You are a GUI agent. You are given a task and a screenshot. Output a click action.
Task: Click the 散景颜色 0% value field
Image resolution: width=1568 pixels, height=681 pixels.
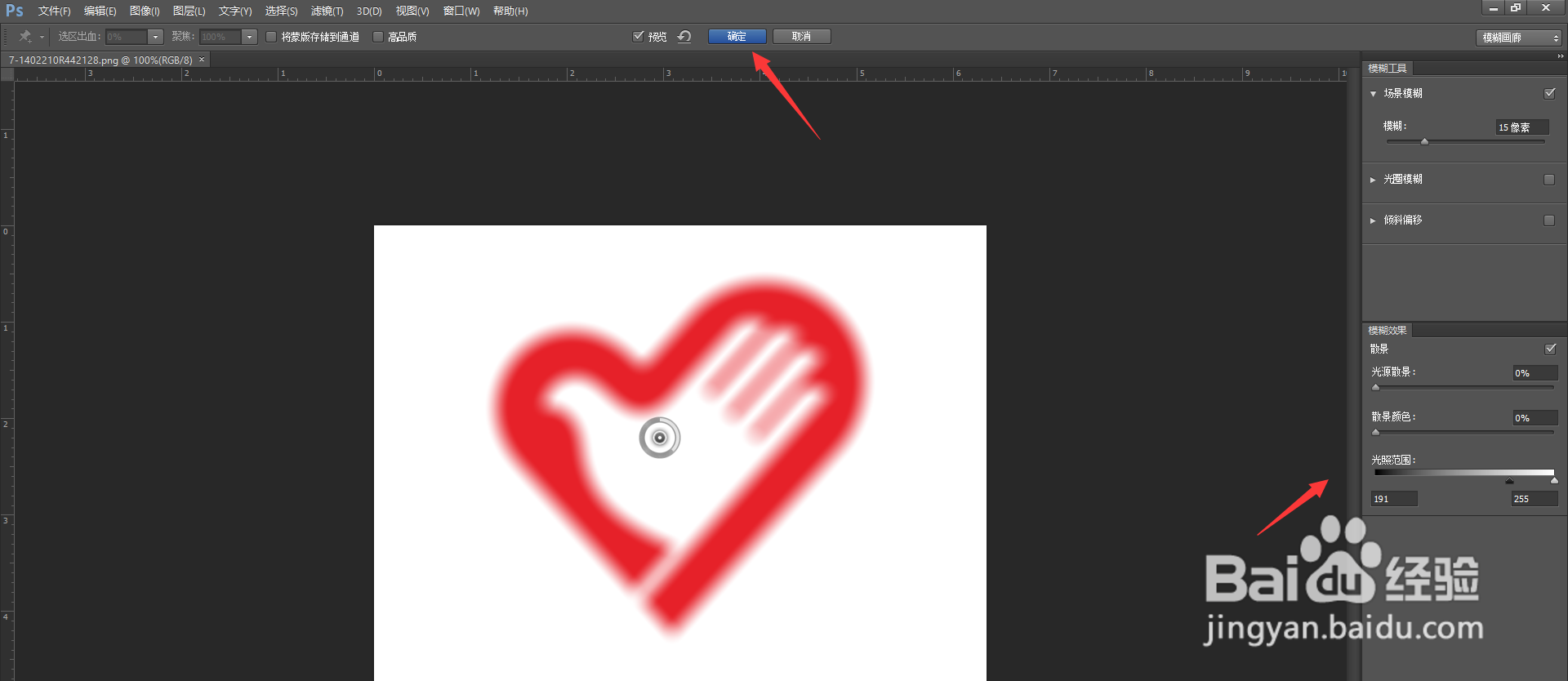1535,418
